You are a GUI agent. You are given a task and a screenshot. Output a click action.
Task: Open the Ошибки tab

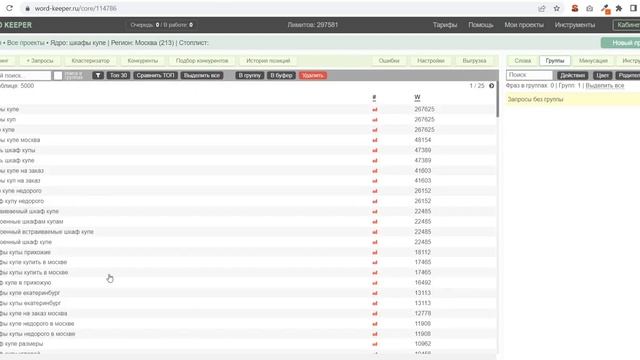pyautogui.click(x=389, y=61)
